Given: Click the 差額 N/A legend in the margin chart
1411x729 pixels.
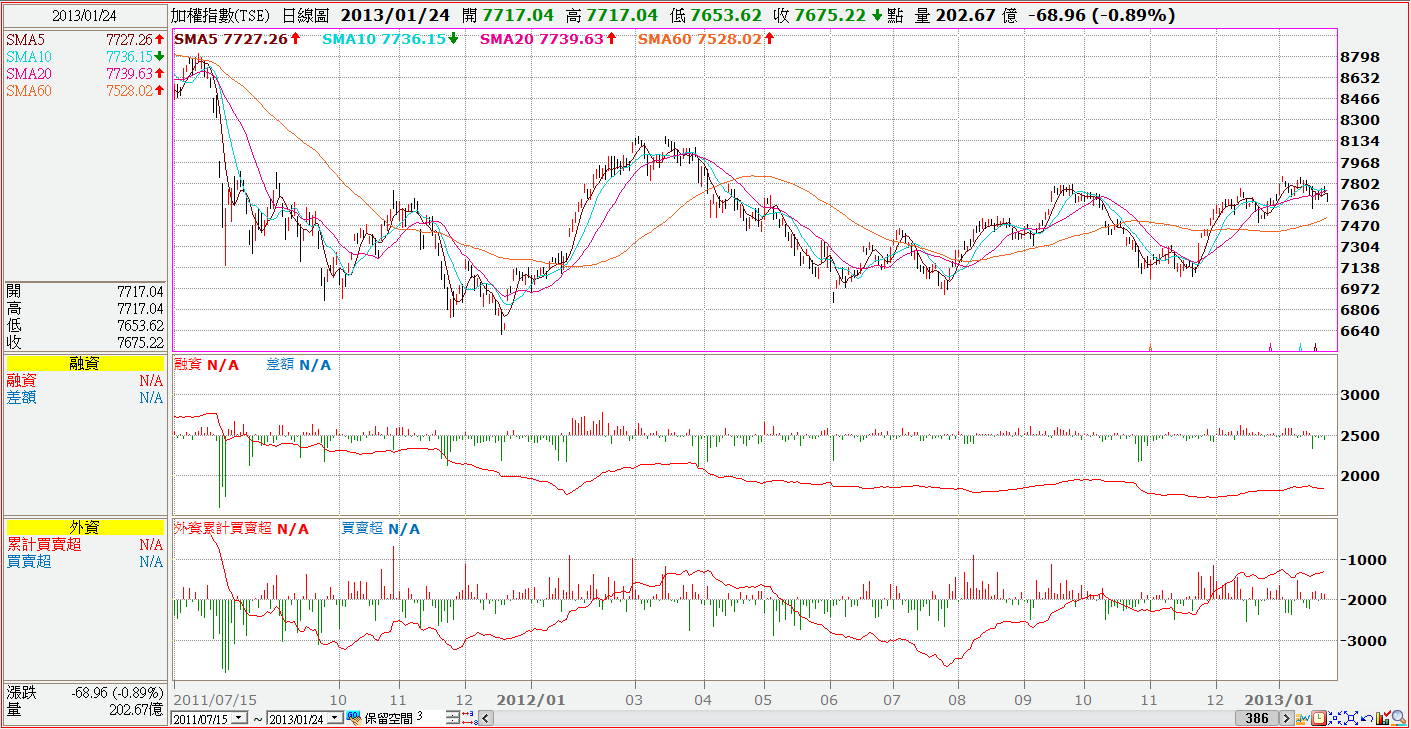Looking at the screenshot, I should click(298, 365).
